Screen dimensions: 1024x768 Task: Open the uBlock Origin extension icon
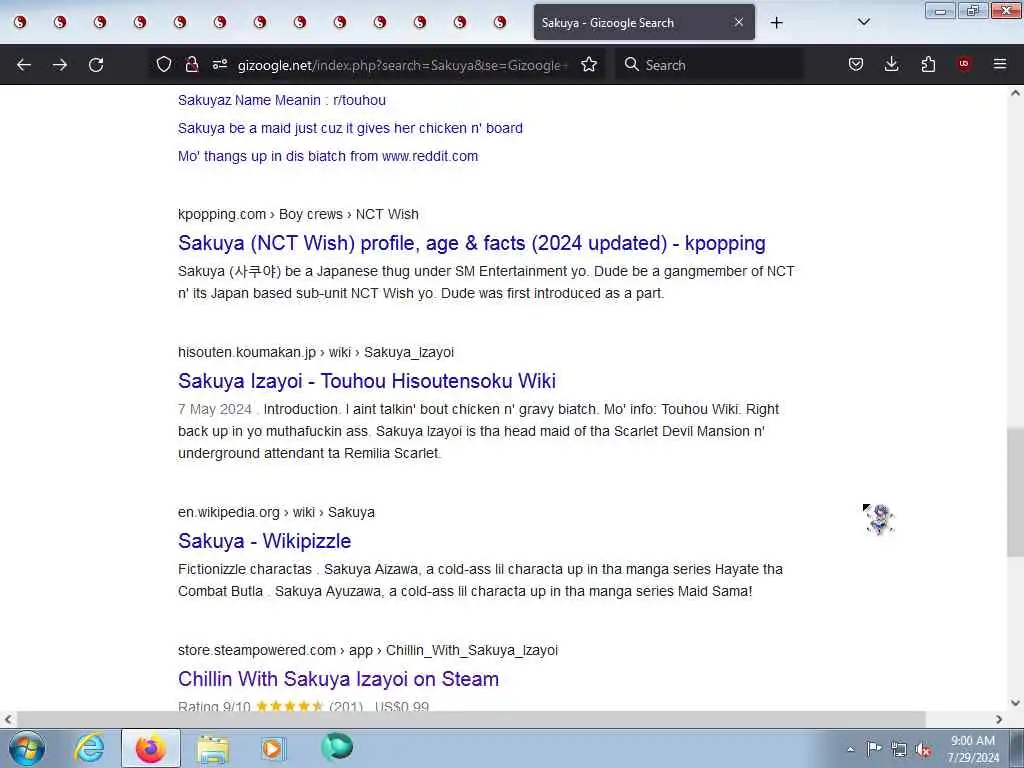(964, 64)
